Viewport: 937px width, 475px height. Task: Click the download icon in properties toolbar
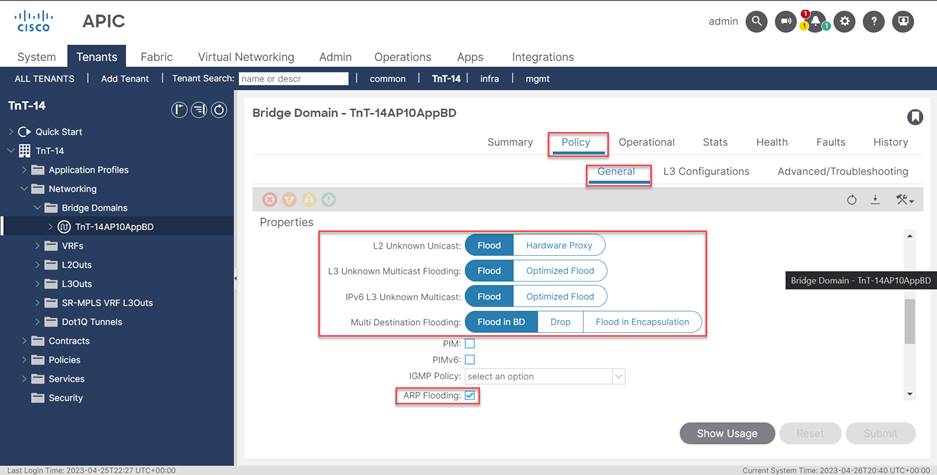tap(875, 200)
